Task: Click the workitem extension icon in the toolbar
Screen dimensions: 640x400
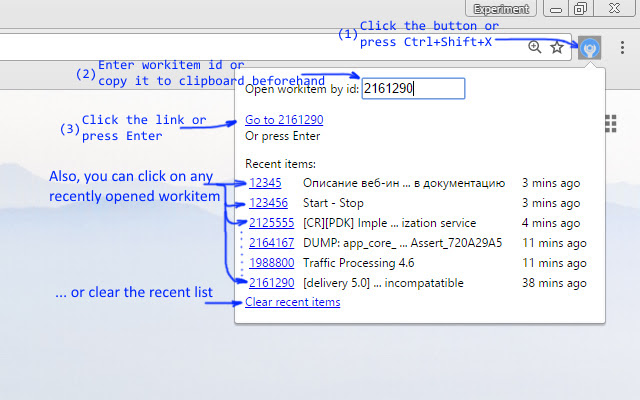Action: point(589,48)
